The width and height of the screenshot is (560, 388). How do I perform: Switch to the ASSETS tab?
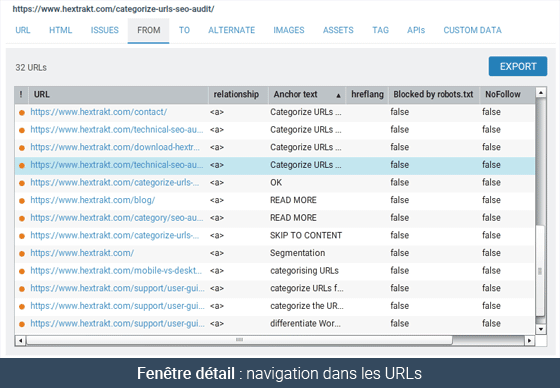pyautogui.click(x=338, y=30)
